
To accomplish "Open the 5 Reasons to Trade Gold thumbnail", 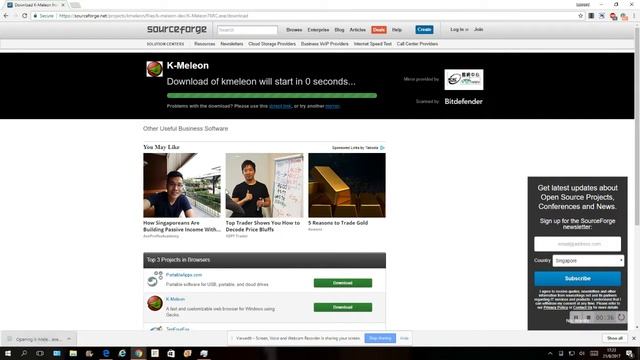I will pos(347,185).
